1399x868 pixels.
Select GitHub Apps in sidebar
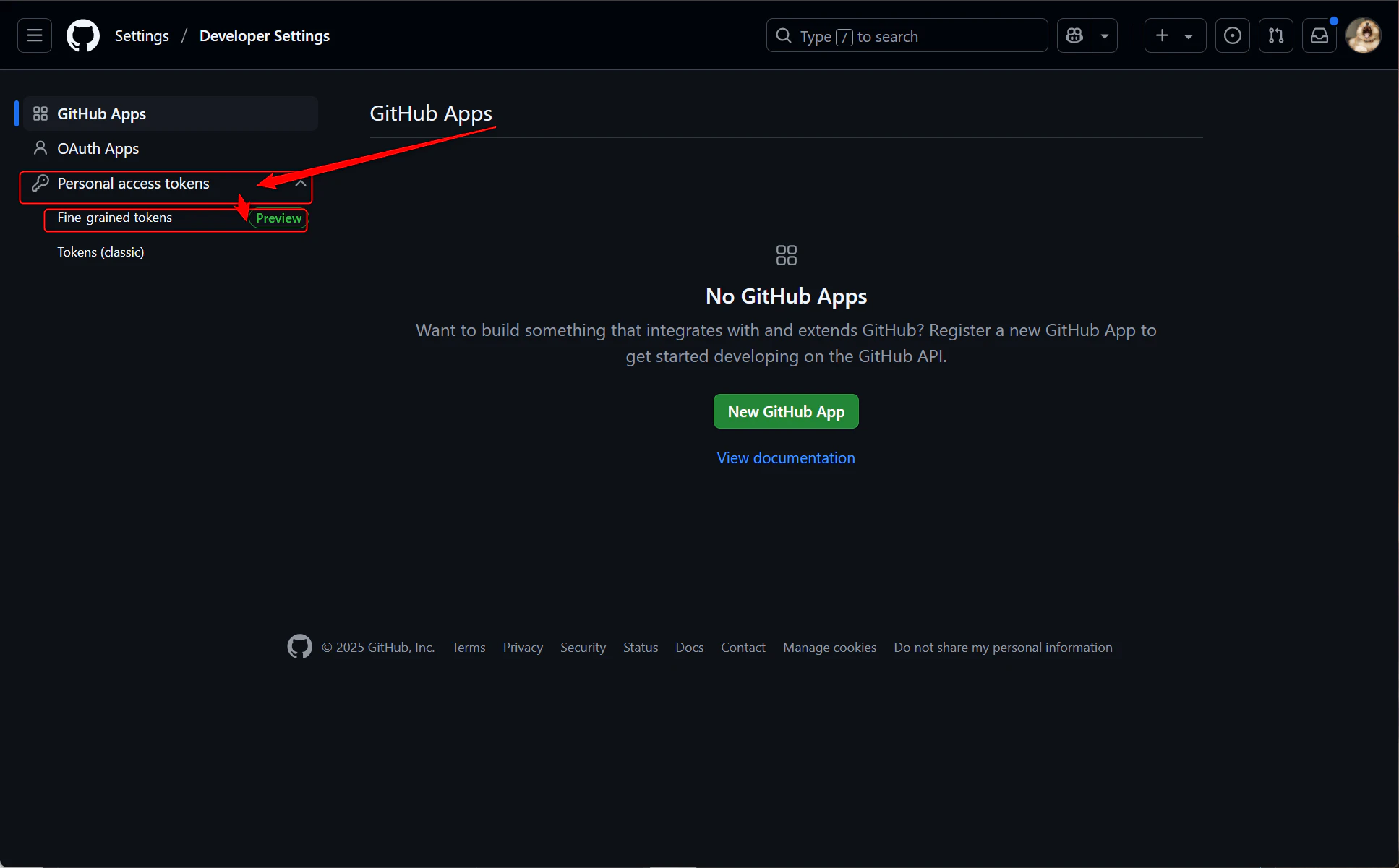click(x=171, y=113)
